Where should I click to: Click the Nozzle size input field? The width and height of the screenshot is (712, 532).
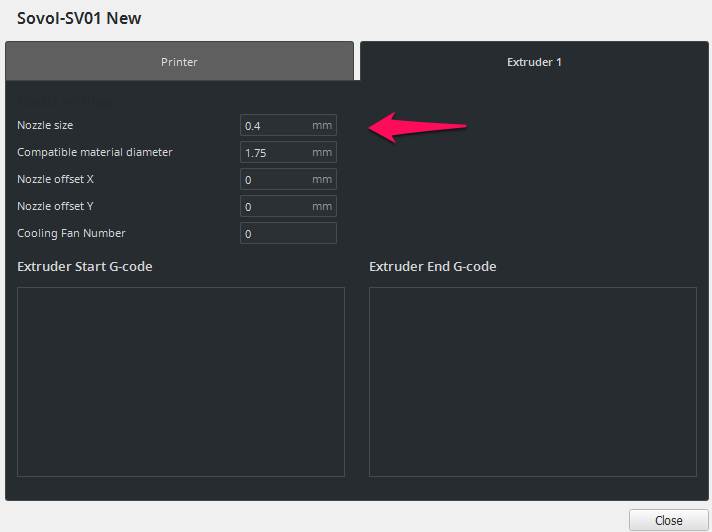(288, 125)
